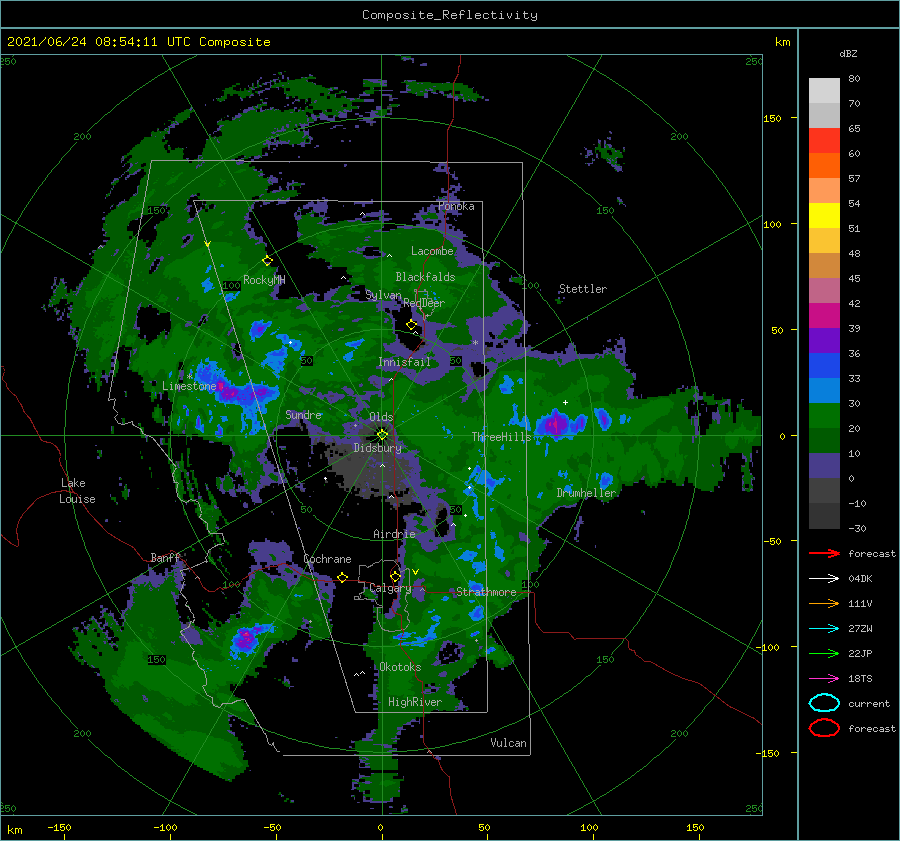Click the Airdrie city label

394,534
